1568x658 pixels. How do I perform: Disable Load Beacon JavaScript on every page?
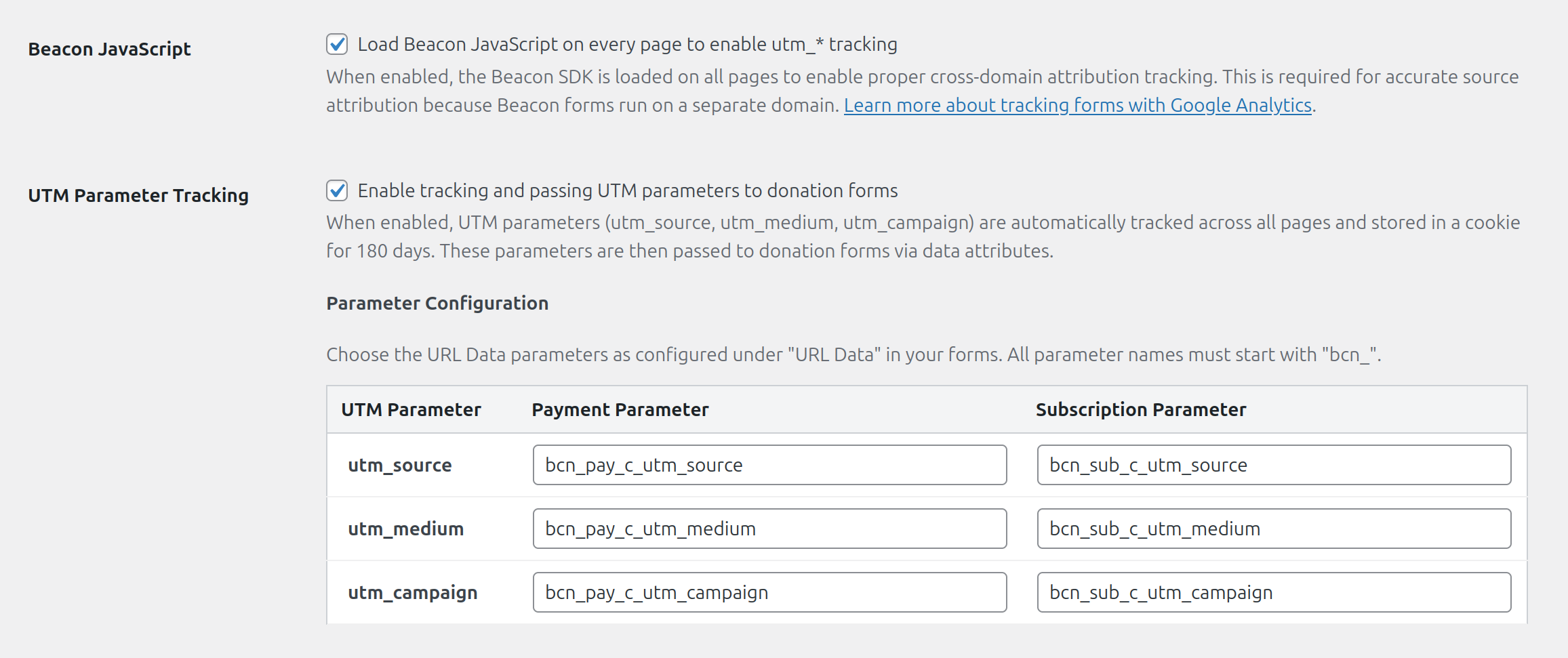pyautogui.click(x=337, y=43)
